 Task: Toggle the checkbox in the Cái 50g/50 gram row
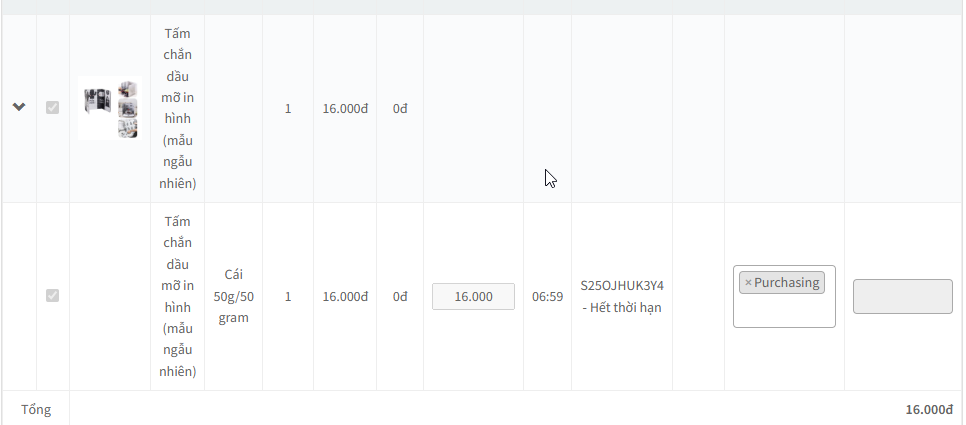click(52, 296)
